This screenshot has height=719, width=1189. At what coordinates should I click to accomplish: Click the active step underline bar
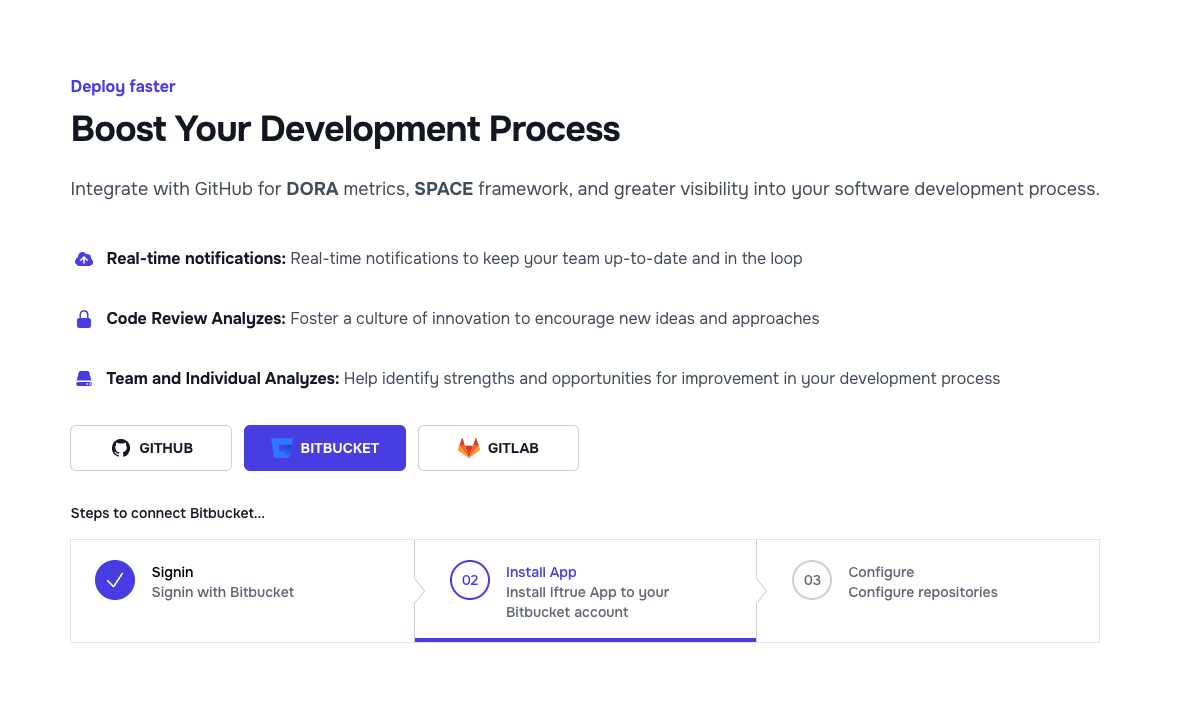pos(585,640)
